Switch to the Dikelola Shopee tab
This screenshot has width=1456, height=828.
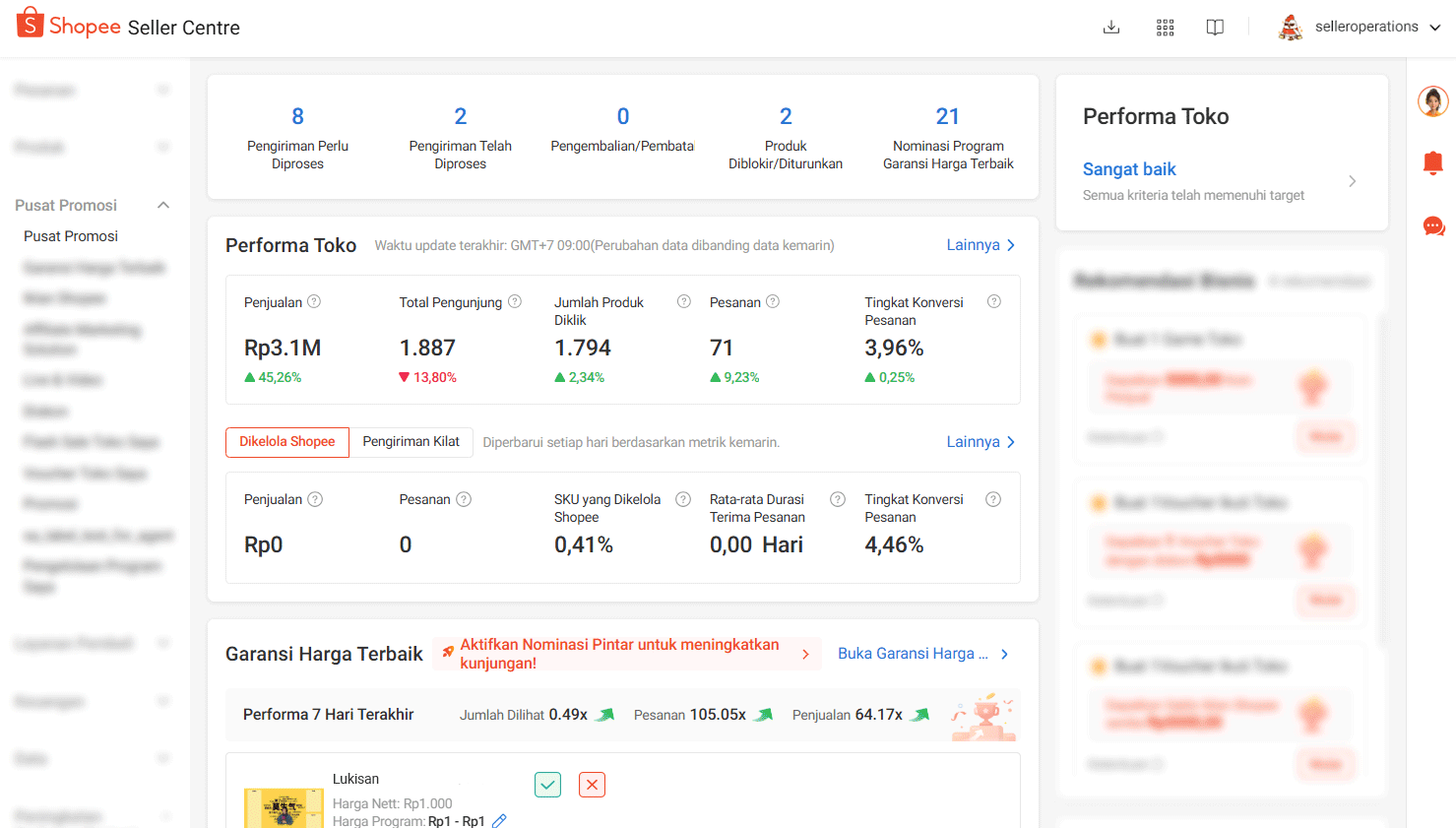pyautogui.click(x=287, y=442)
